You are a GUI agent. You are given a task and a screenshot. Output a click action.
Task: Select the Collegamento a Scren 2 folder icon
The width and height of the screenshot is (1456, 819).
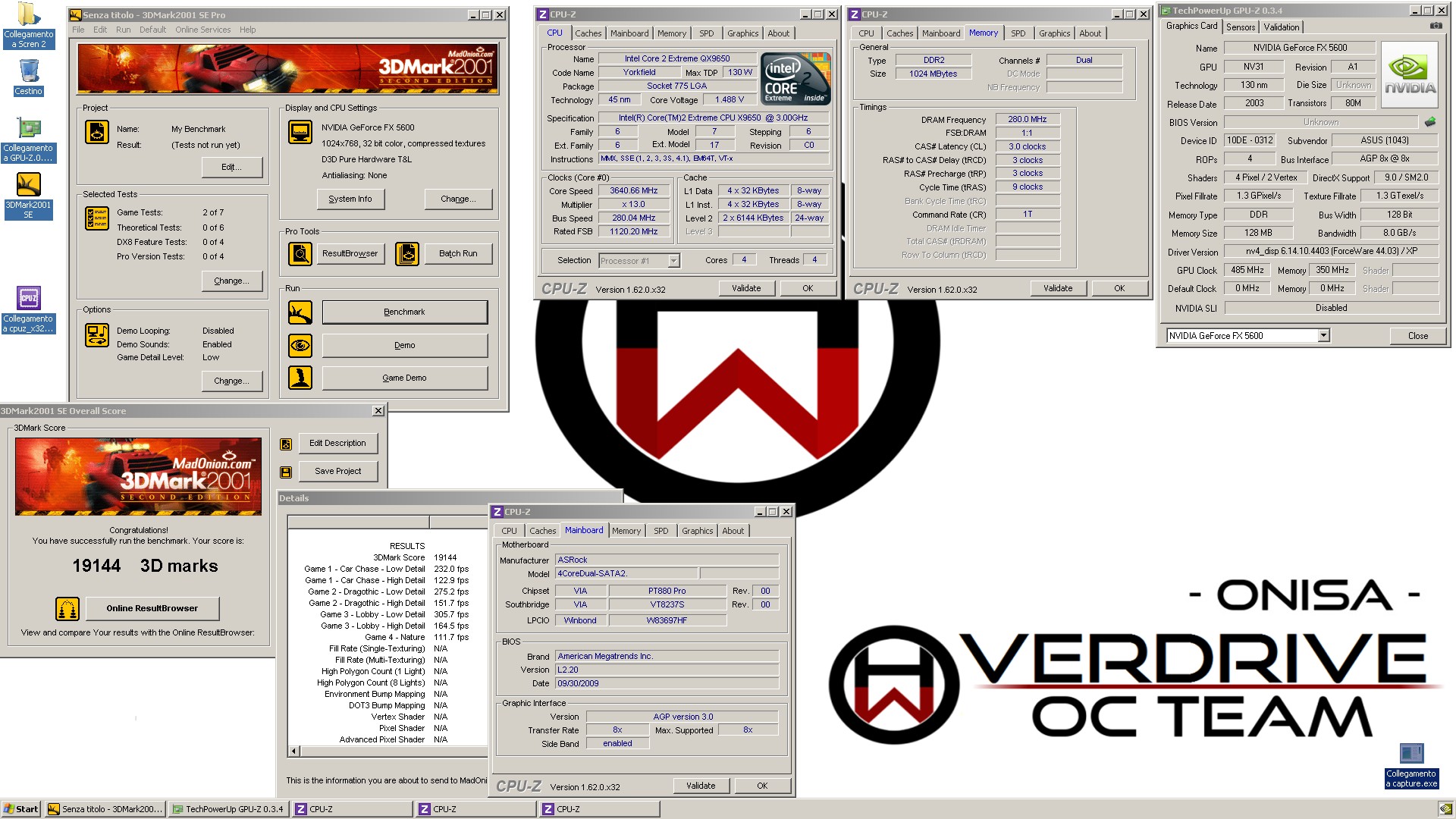pyautogui.click(x=29, y=26)
